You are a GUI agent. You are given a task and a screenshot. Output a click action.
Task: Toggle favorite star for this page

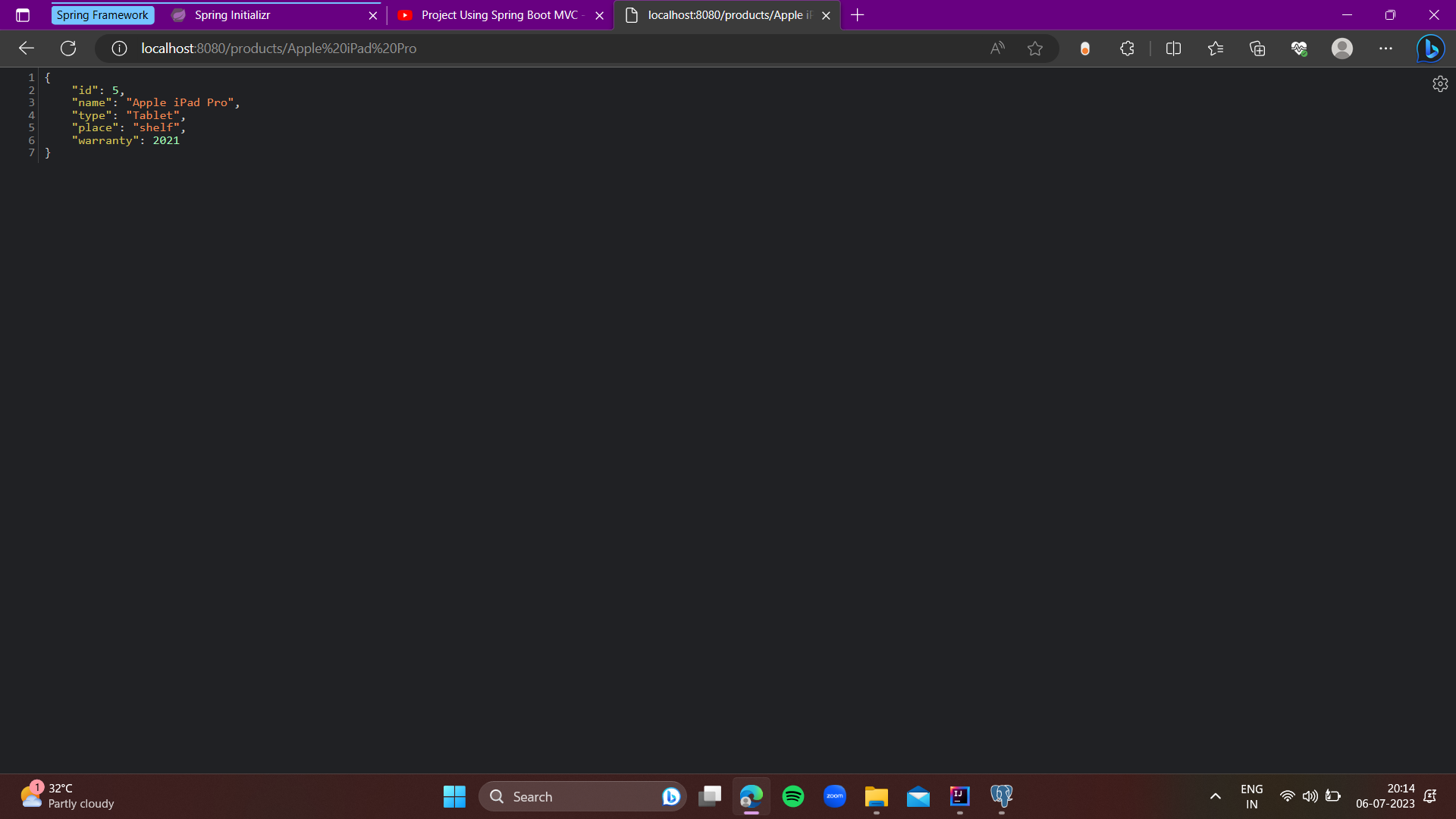(1036, 48)
